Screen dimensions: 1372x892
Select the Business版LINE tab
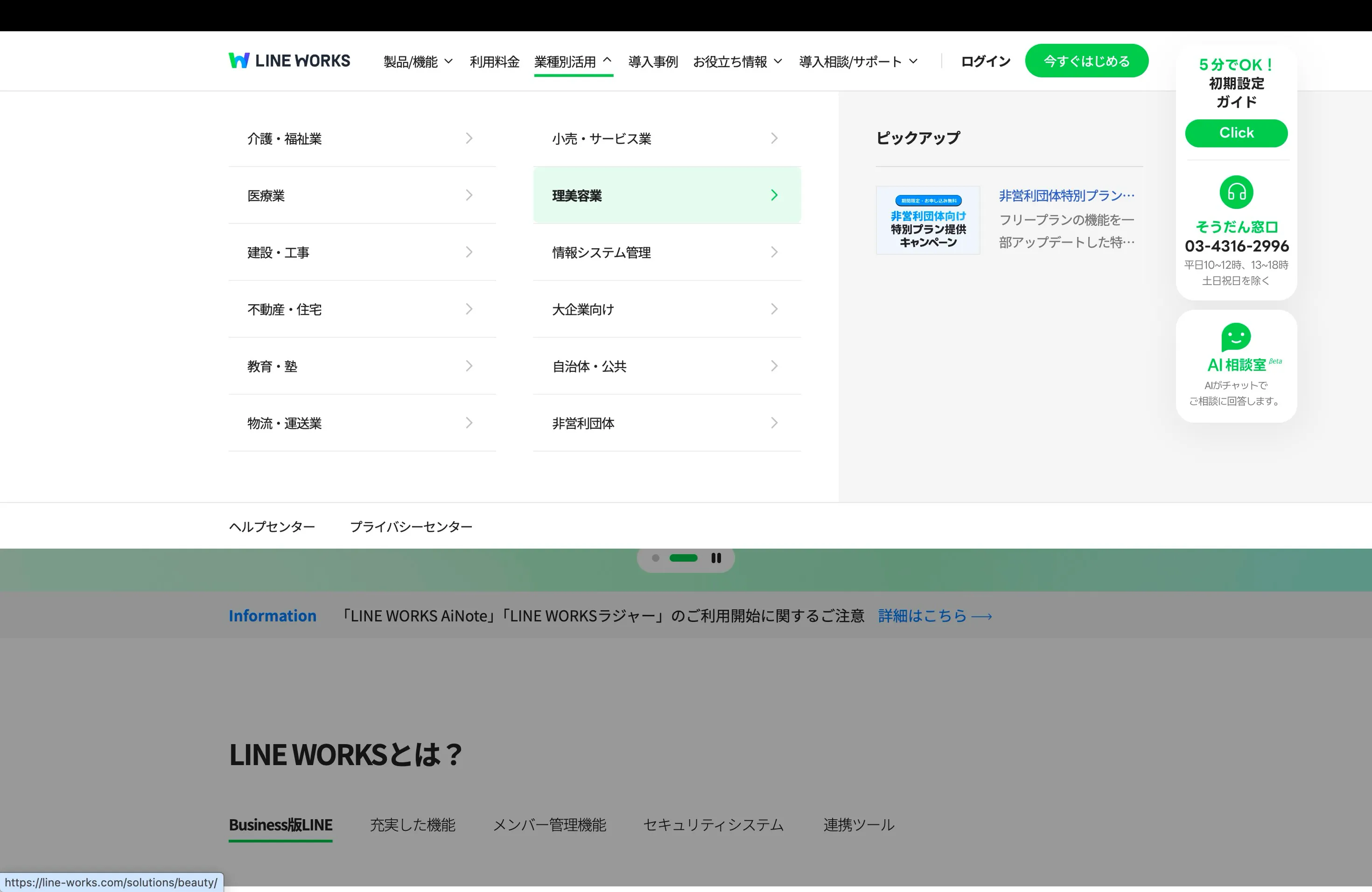point(281,824)
